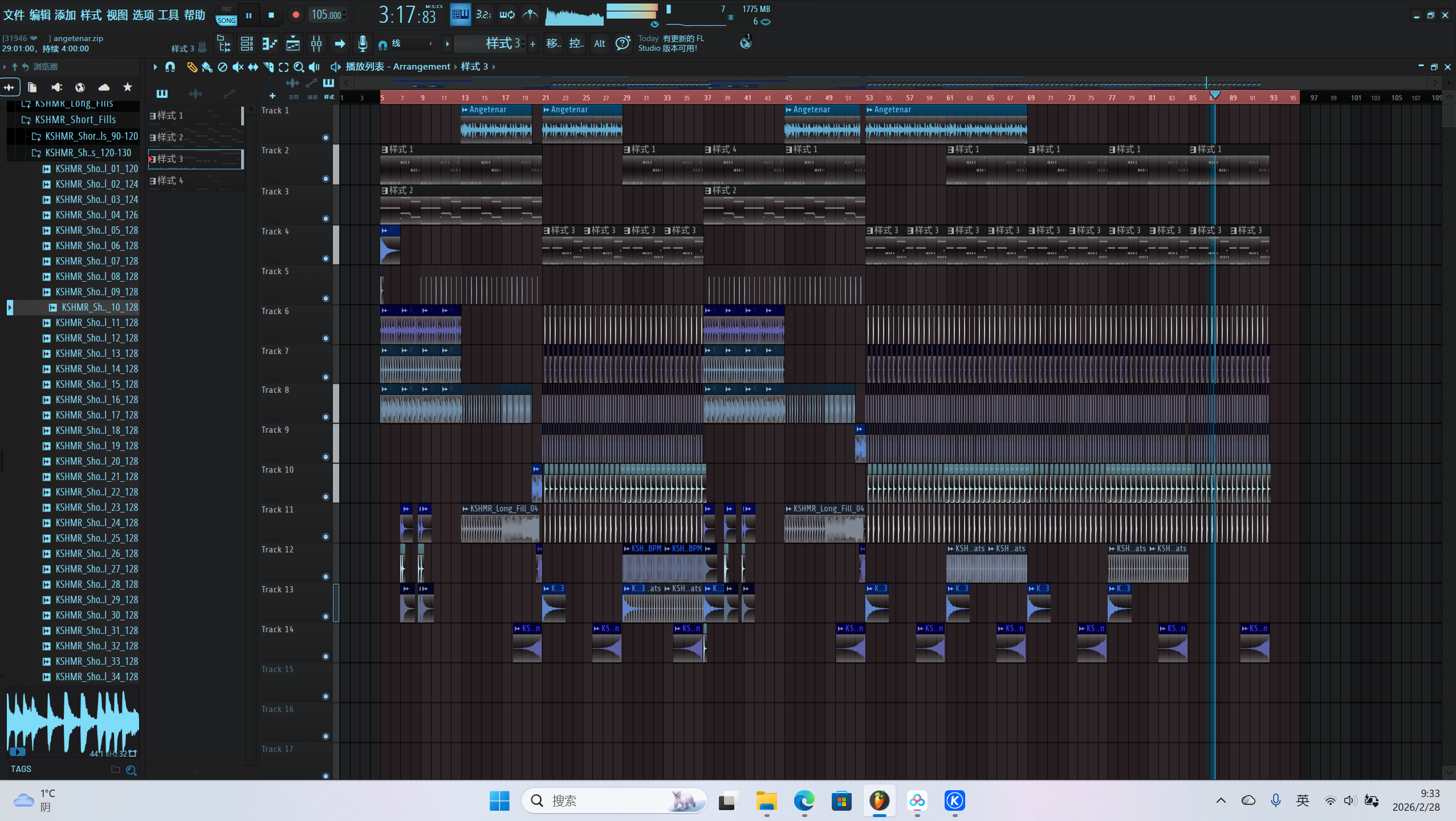This screenshot has width=1456, height=821.
Task: Toggle the playlist snap magnet icon
Action: 170,67
